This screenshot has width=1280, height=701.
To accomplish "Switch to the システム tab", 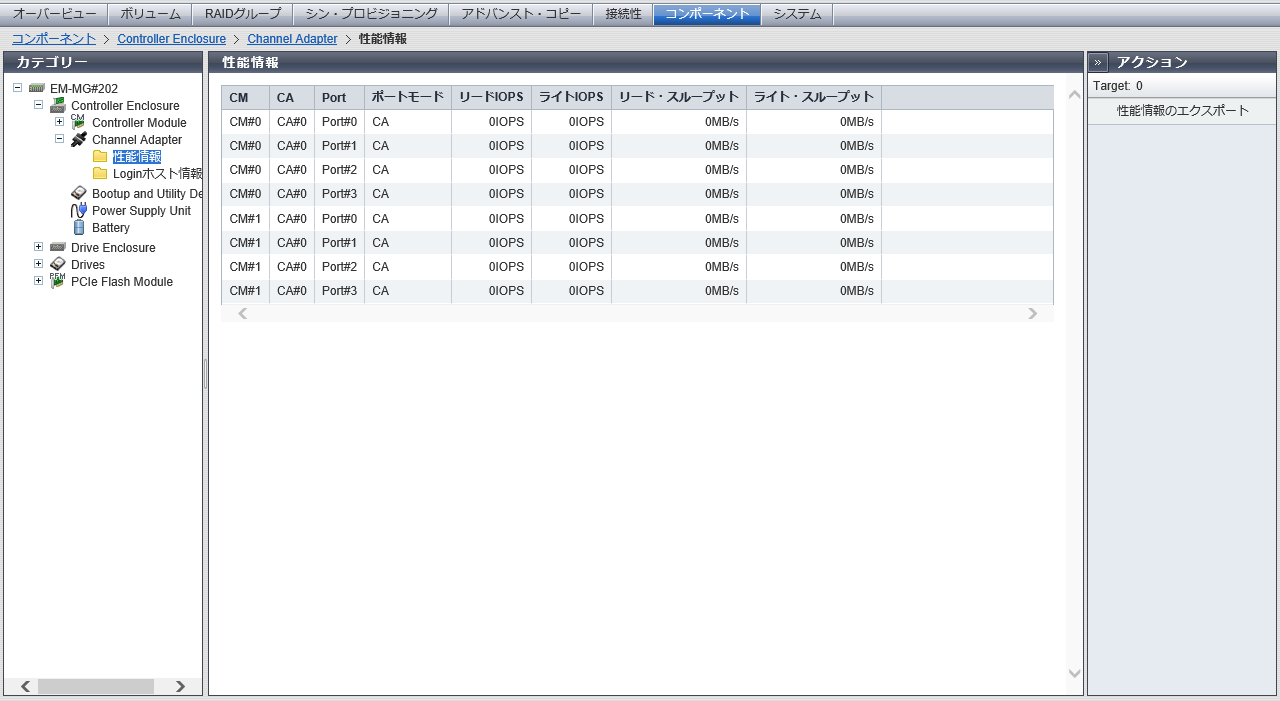I will [797, 14].
